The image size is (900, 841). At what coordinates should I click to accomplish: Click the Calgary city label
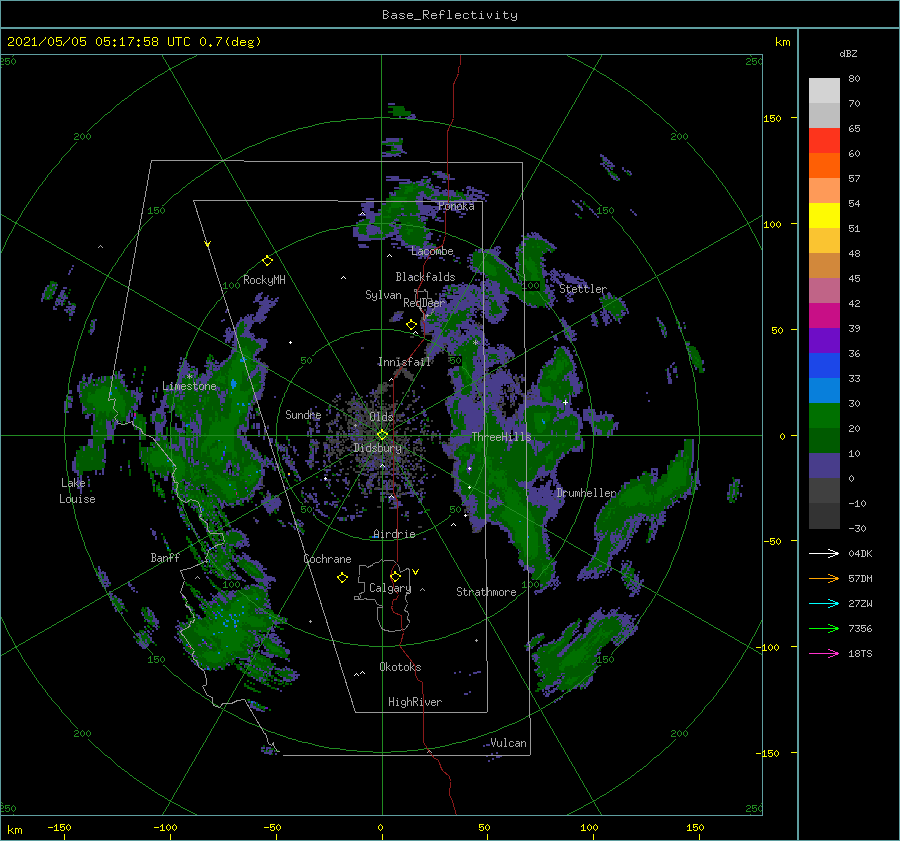(x=390, y=588)
